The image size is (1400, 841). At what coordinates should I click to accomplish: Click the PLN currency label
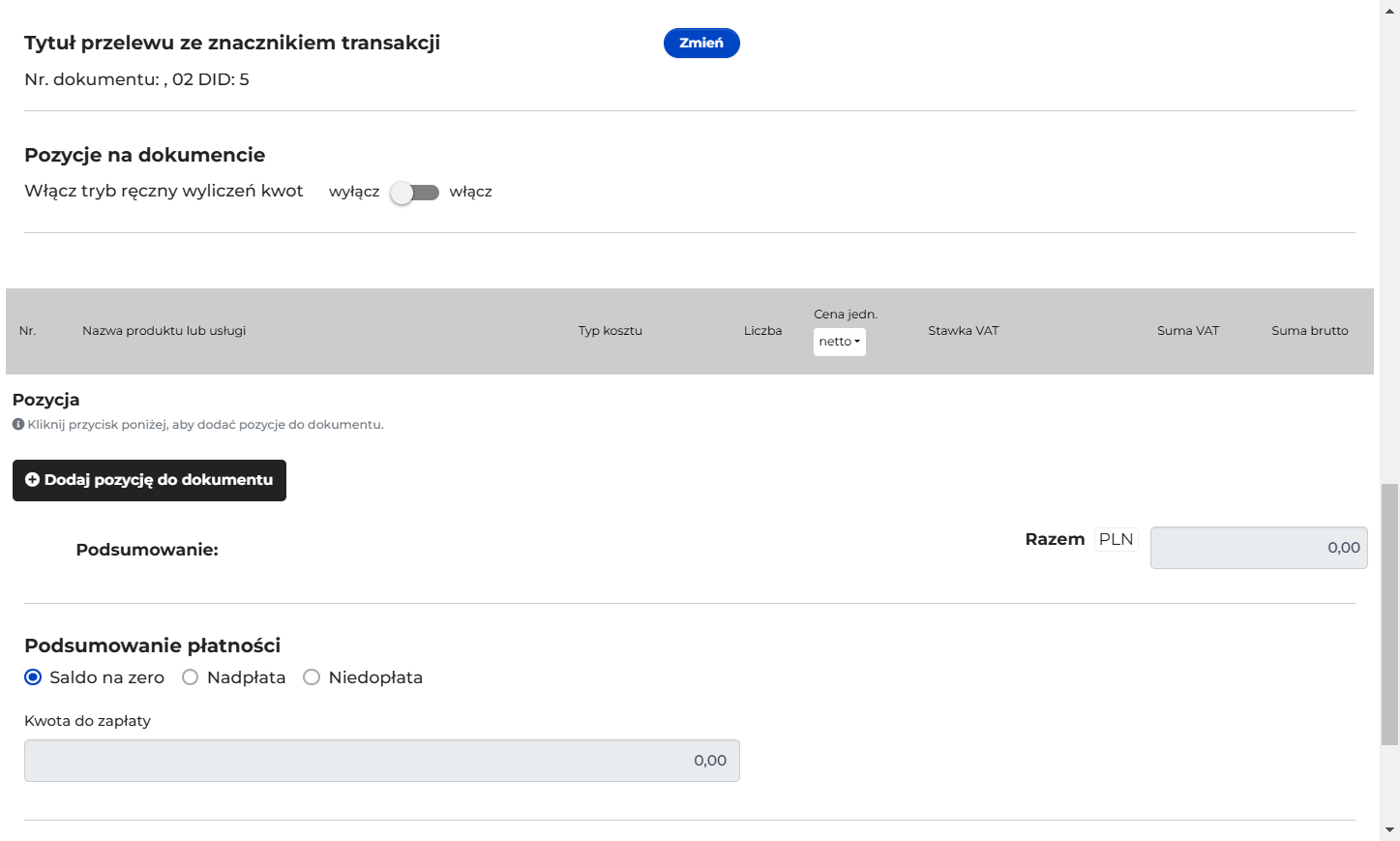[x=1117, y=539]
